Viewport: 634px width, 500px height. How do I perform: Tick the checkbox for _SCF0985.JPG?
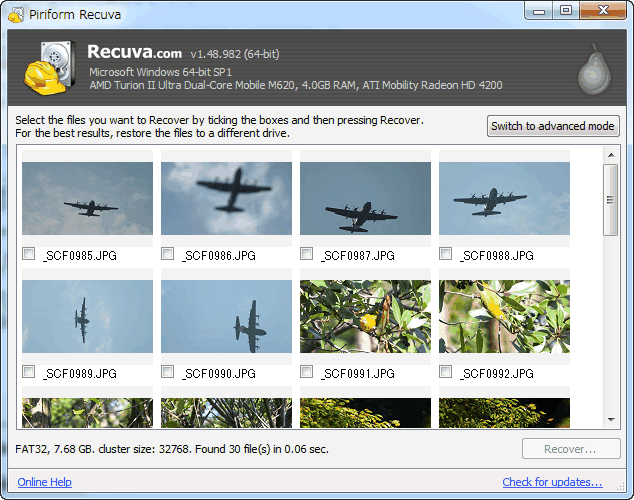point(28,254)
